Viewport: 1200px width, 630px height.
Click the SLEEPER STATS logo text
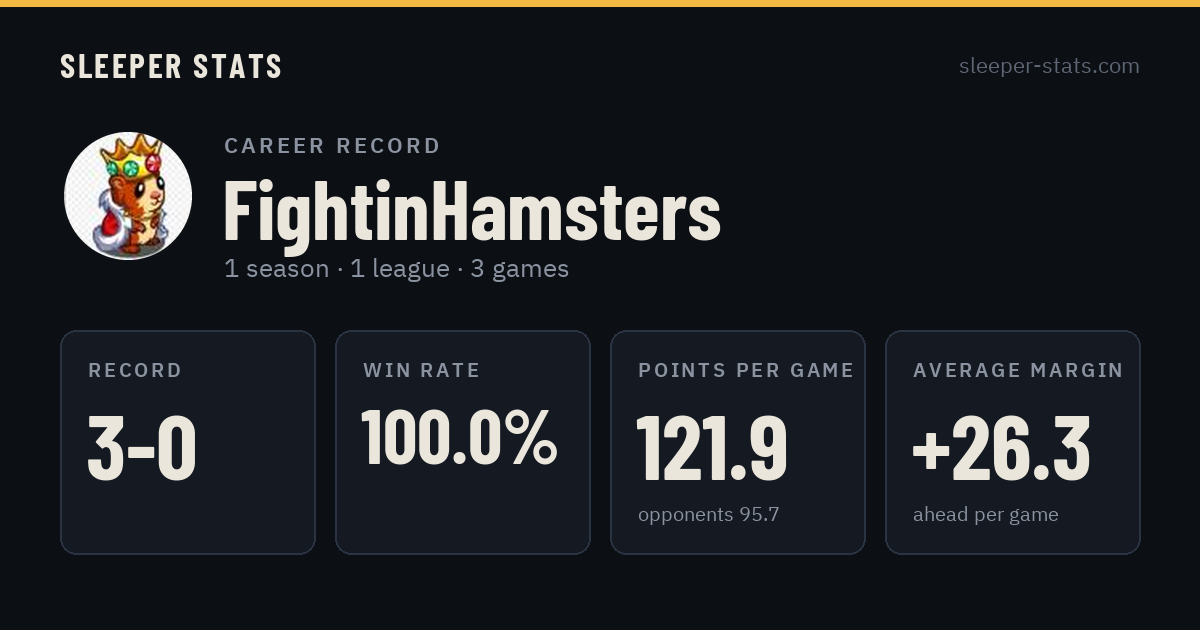(x=171, y=66)
